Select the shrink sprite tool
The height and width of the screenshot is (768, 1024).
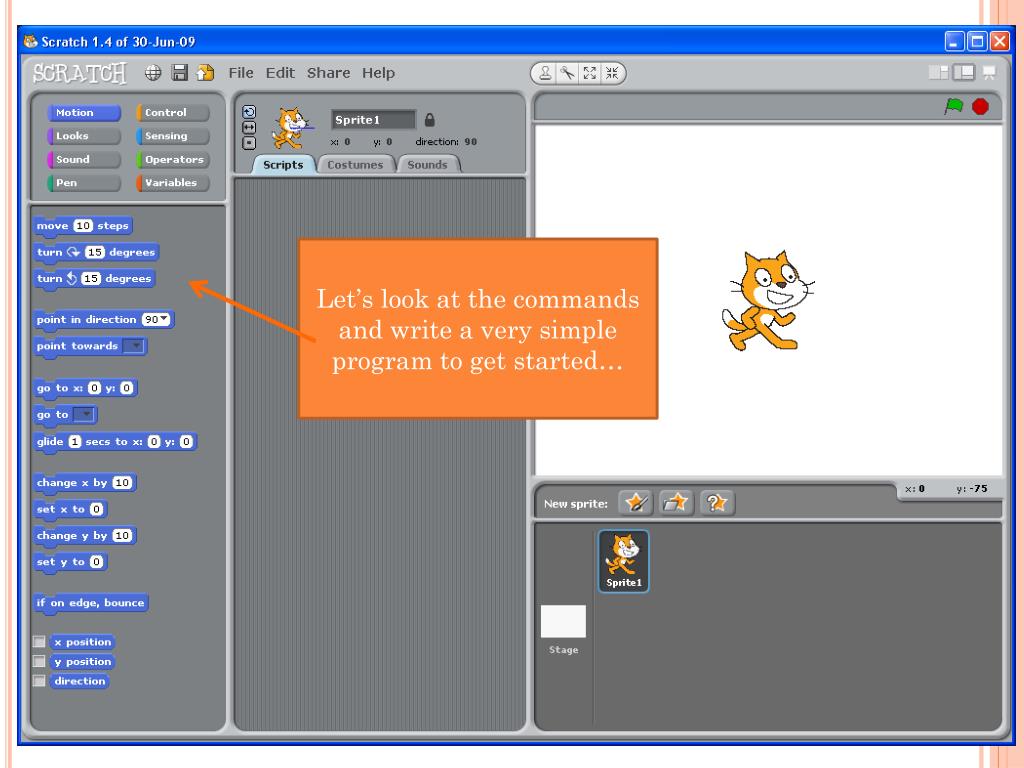(x=612, y=73)
